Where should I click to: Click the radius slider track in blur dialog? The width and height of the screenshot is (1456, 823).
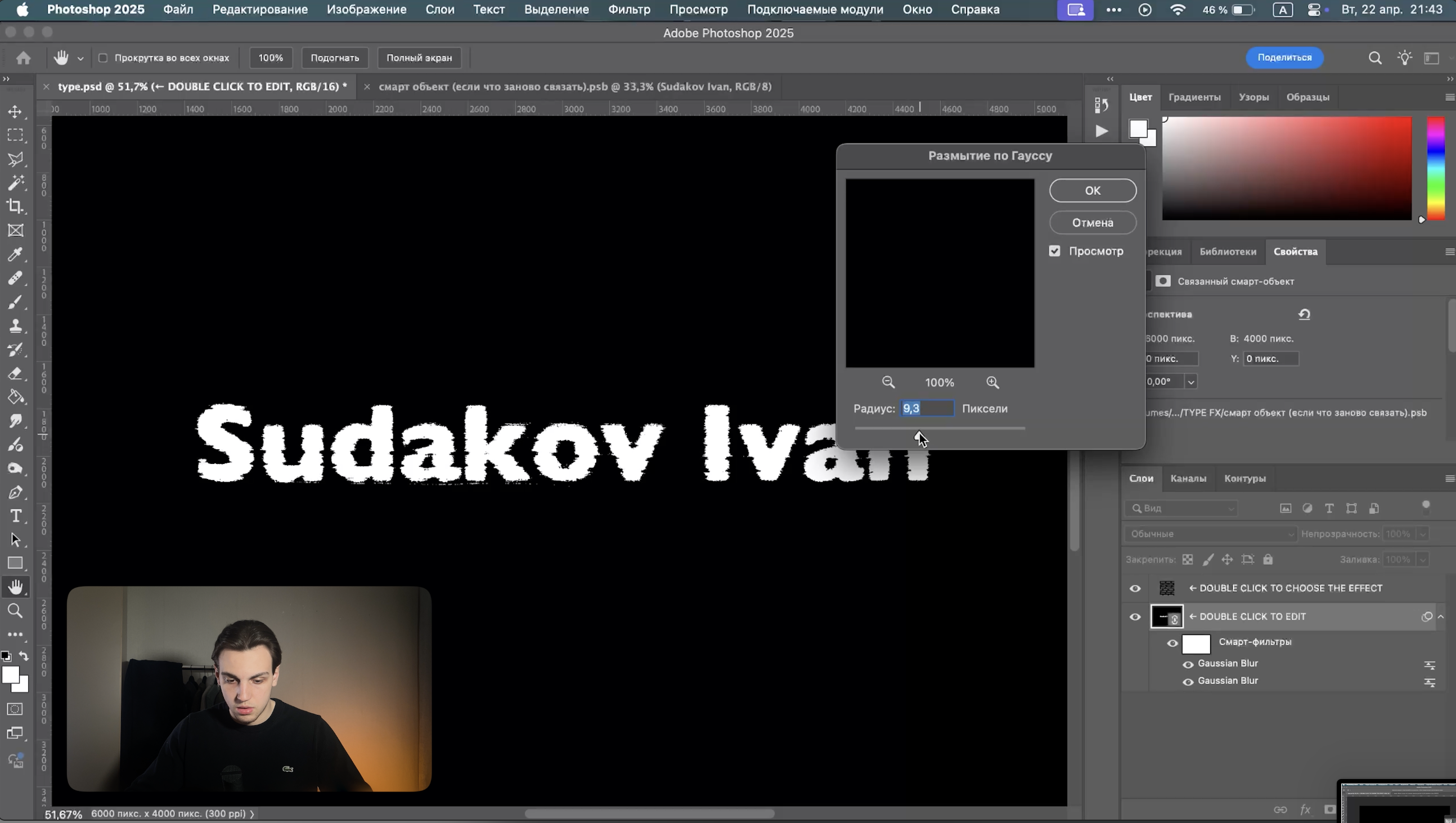click(972, 428)
